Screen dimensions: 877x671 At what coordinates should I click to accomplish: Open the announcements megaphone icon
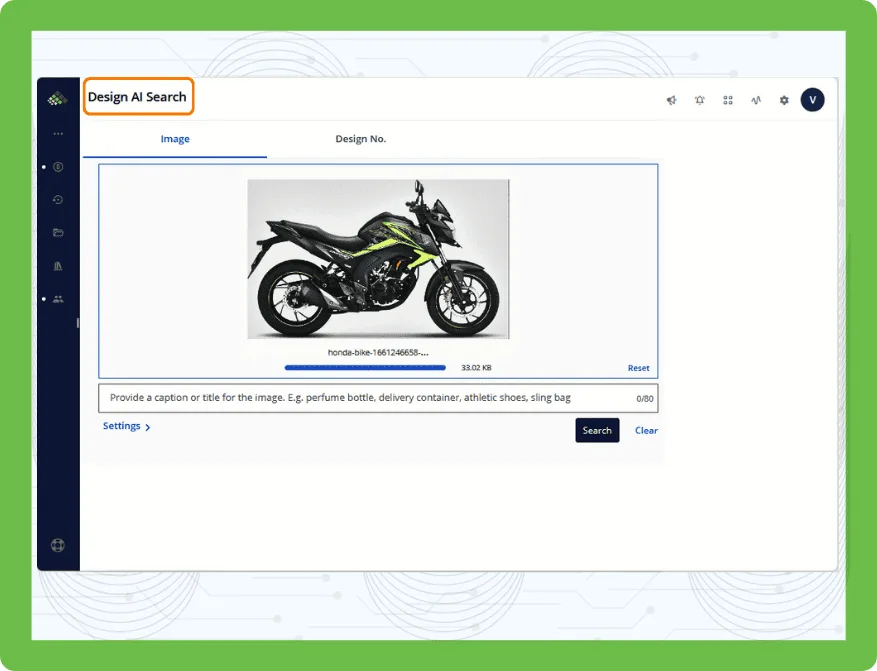click(672, 100)
